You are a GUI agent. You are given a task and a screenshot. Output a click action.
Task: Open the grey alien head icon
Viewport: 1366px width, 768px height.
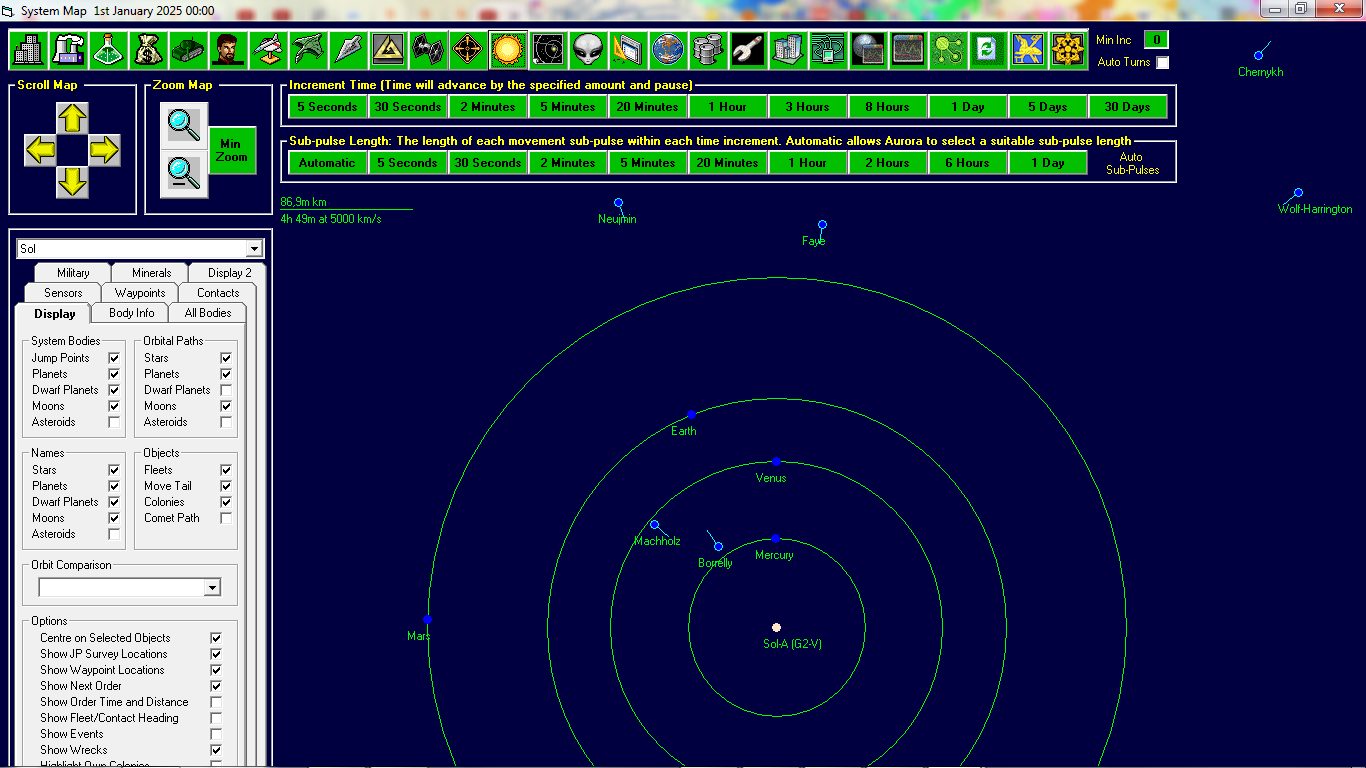click(x=589, y=48)
